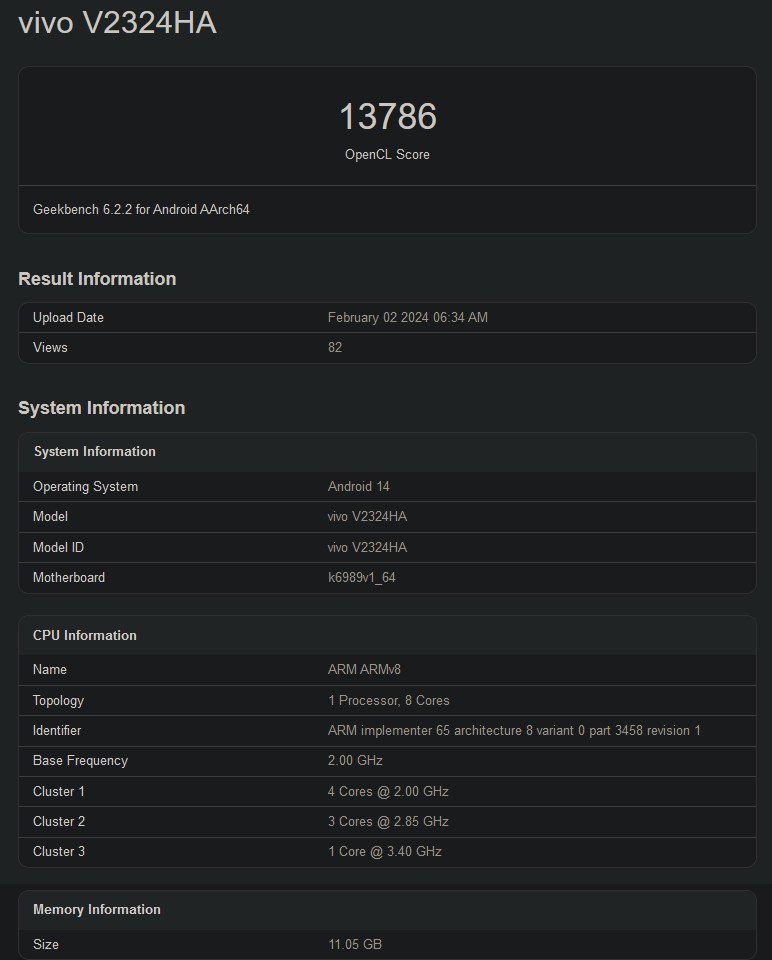Select the 1 Core @ 3.40 GHz value
772x960 pixels.
[x=384, y=851]
